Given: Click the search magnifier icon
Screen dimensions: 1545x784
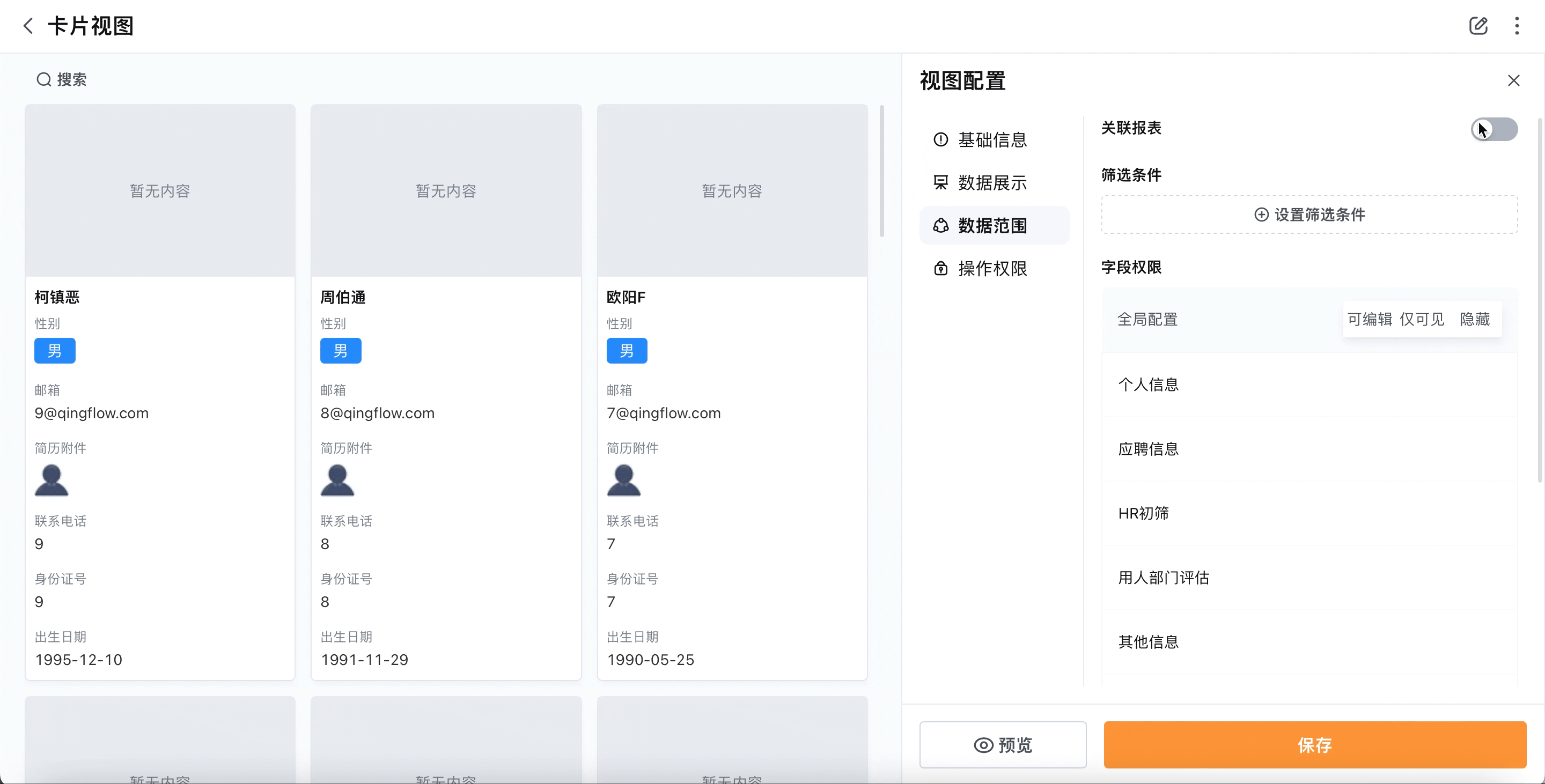Looking at the screenshot, I should 44,79.
